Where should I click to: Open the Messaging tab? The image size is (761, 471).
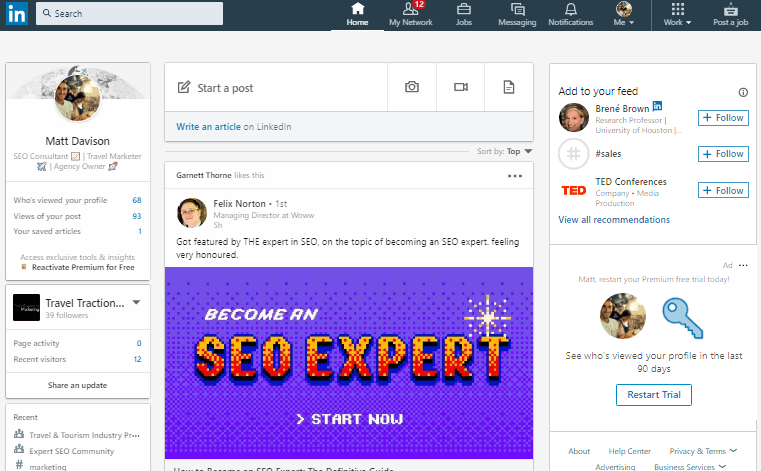pos(517,15)
